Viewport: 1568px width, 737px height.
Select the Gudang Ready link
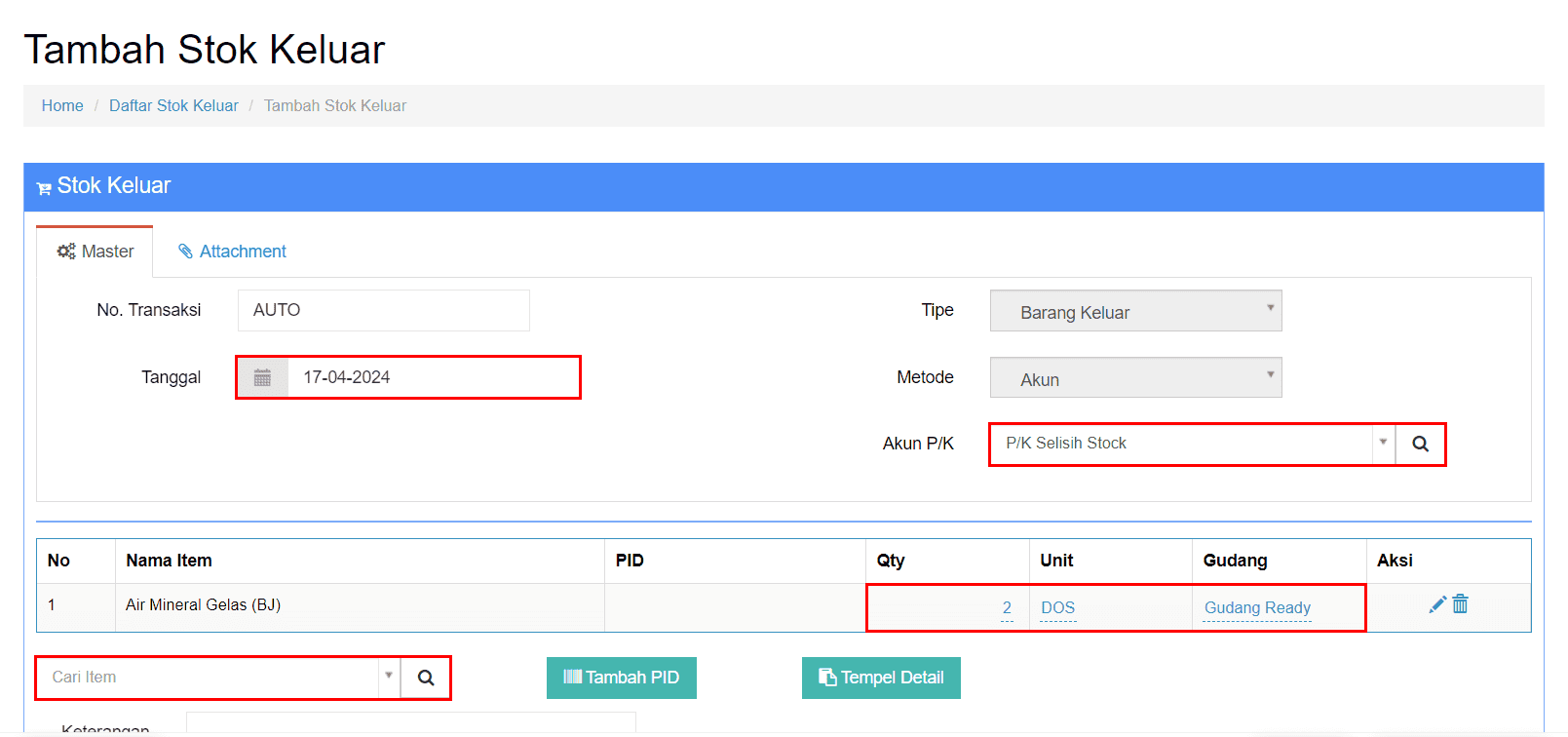tap(1257, 608)
